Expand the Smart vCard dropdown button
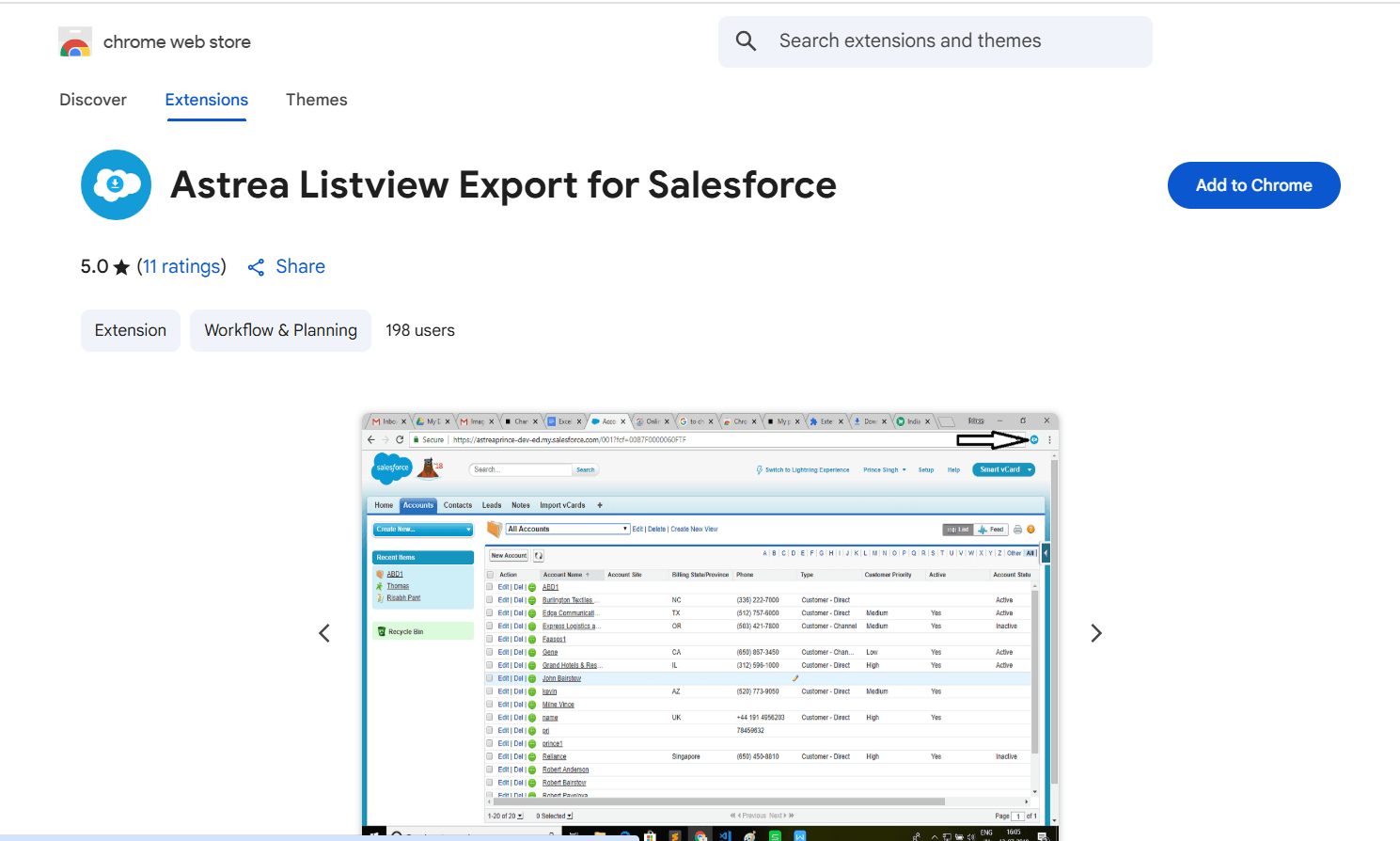 (1030, 469)
